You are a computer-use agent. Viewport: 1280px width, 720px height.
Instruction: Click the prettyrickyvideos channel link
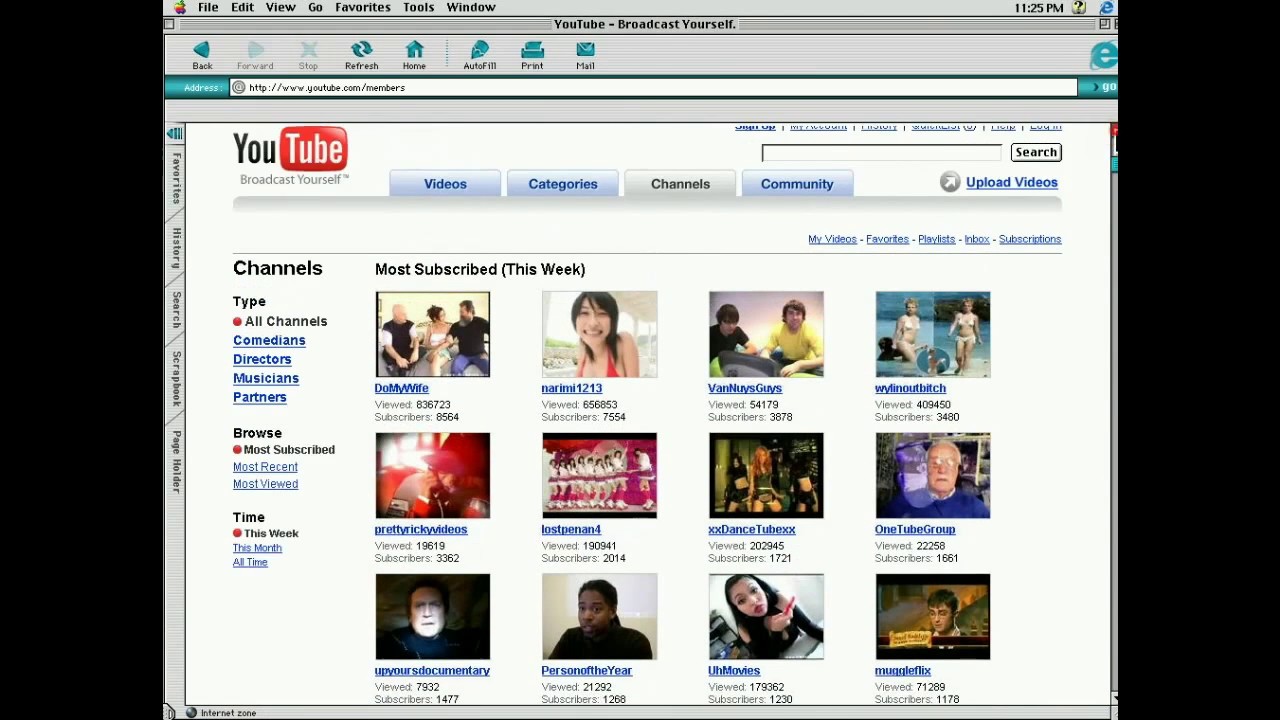click(x=421, y=529)
